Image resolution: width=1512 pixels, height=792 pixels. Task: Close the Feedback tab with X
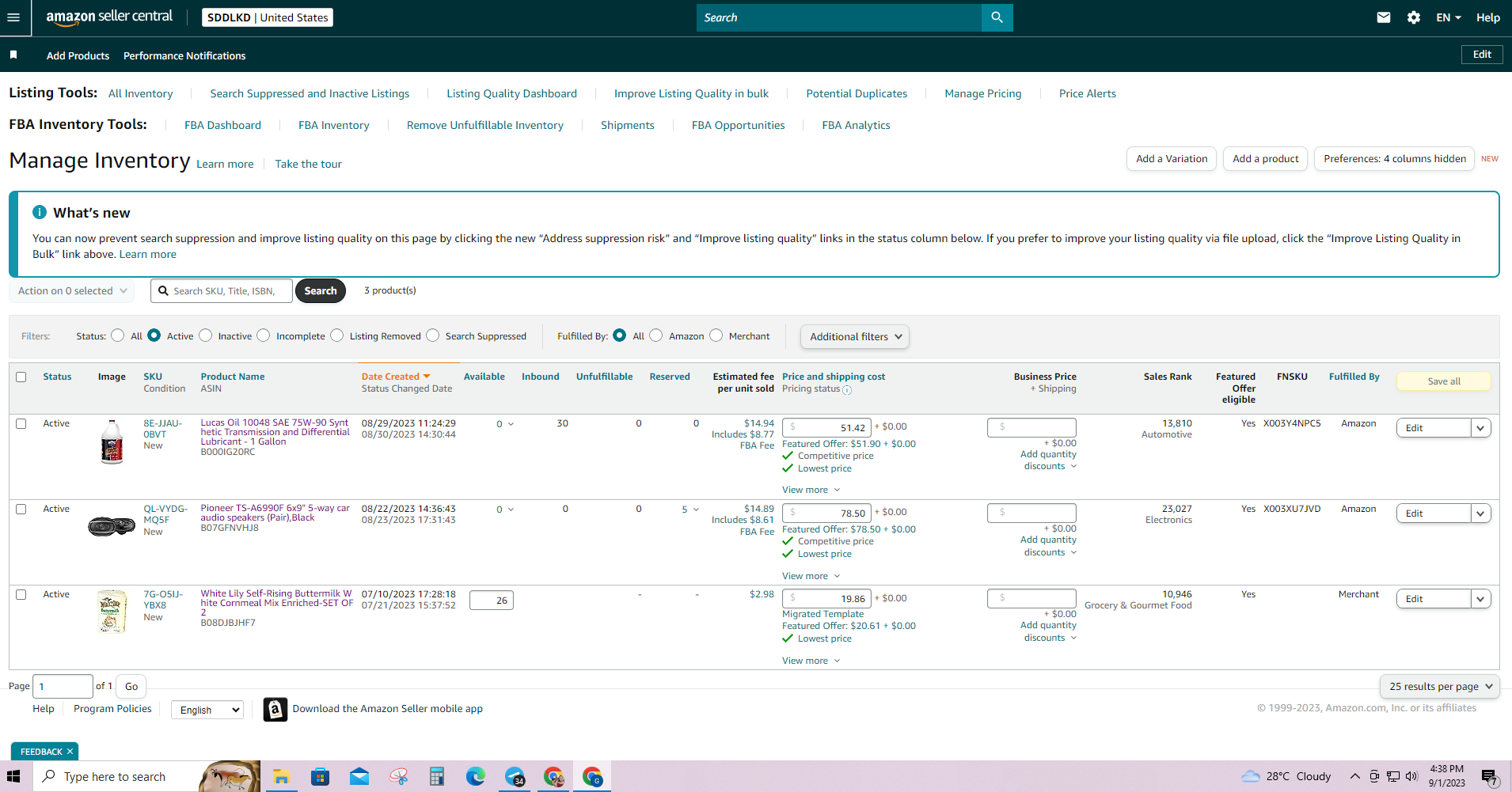point(70,752)
